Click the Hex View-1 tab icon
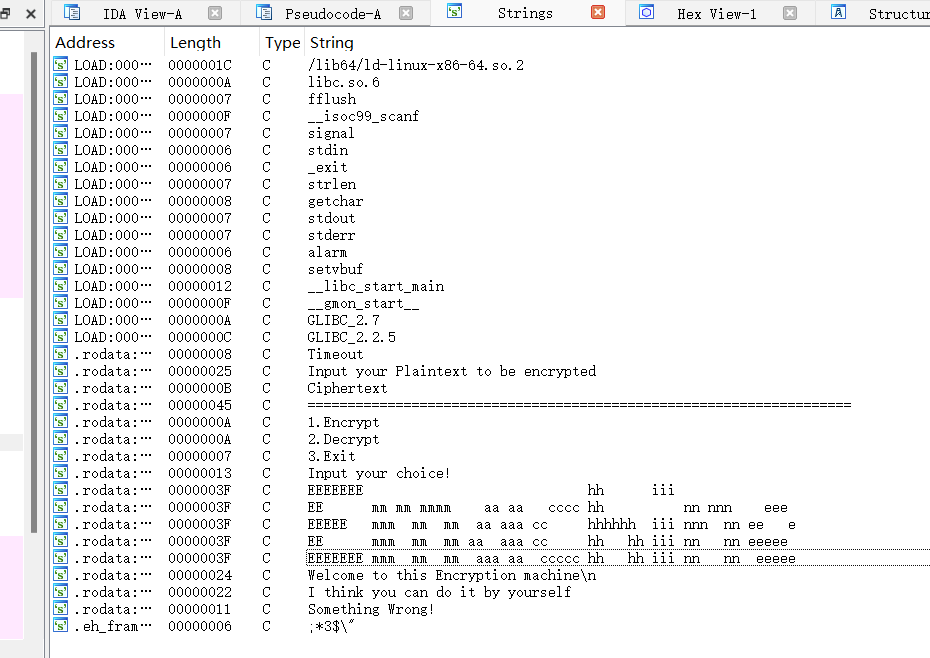This screenshot has height=658, width=930. 647,13
